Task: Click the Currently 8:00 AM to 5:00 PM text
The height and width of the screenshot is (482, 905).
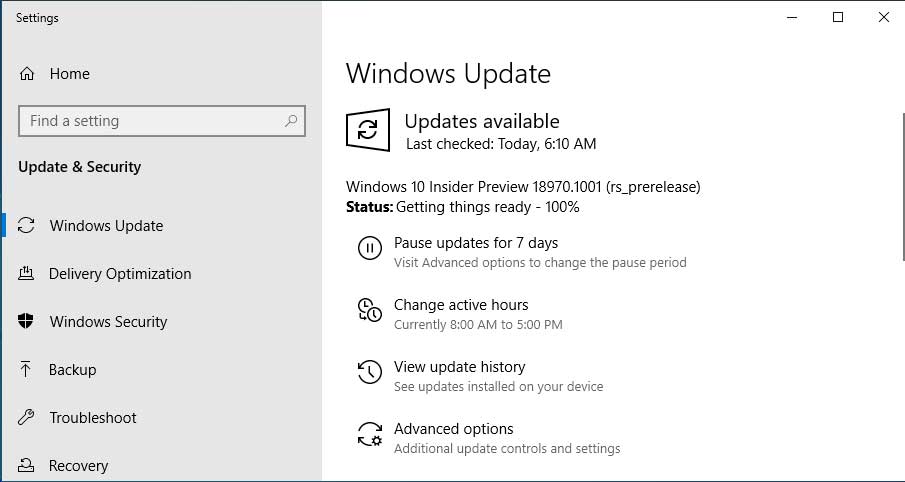Action: click(x=478, y=324)
